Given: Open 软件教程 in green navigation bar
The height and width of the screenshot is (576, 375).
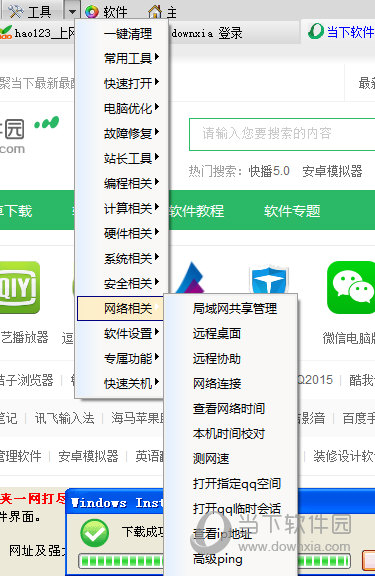Looking at the screenshot, I should click(196, 211).
